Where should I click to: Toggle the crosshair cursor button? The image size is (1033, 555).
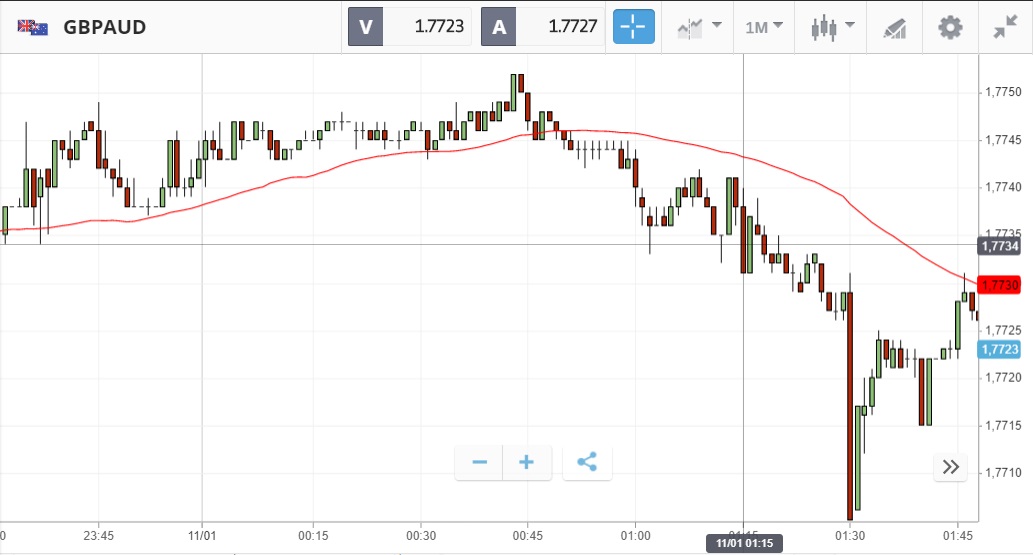tap(634, 27)
